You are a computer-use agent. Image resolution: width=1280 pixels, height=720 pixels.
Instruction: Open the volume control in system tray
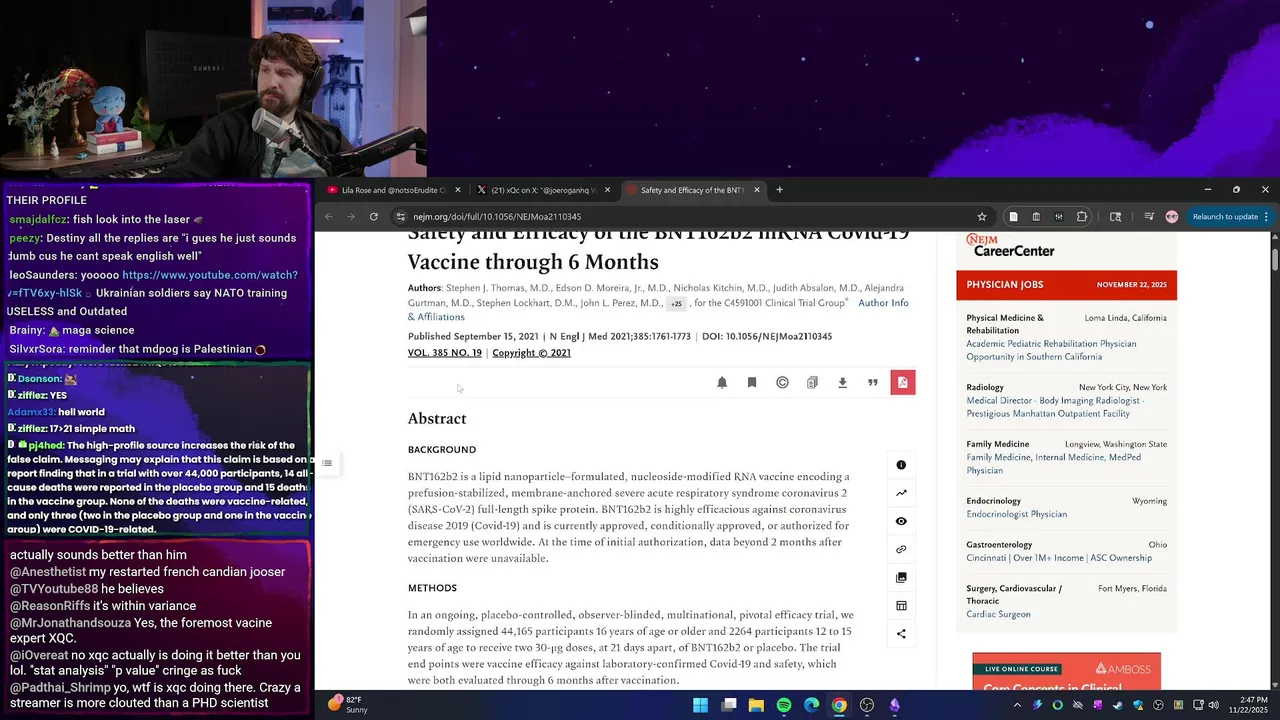[1213, 705]
